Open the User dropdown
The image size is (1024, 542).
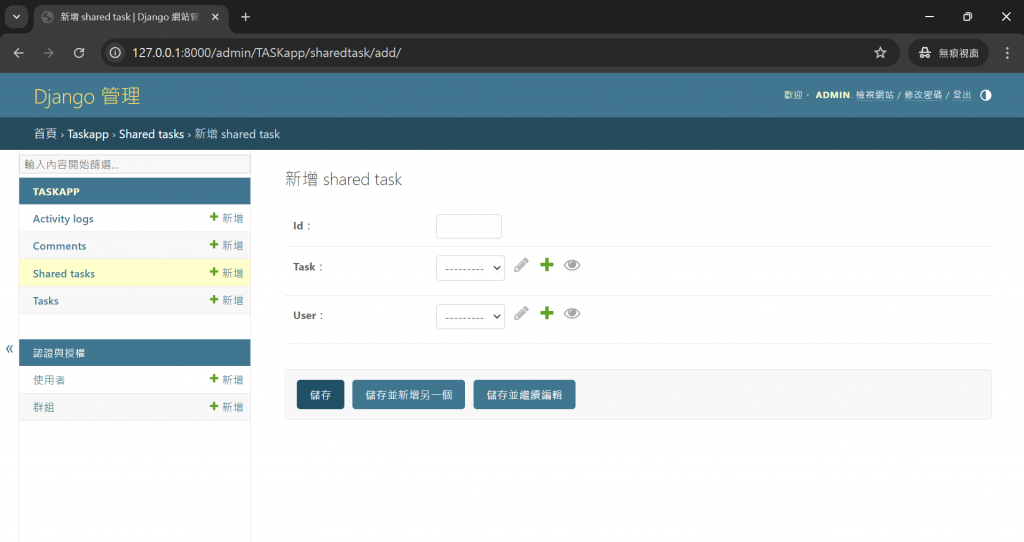470,316
